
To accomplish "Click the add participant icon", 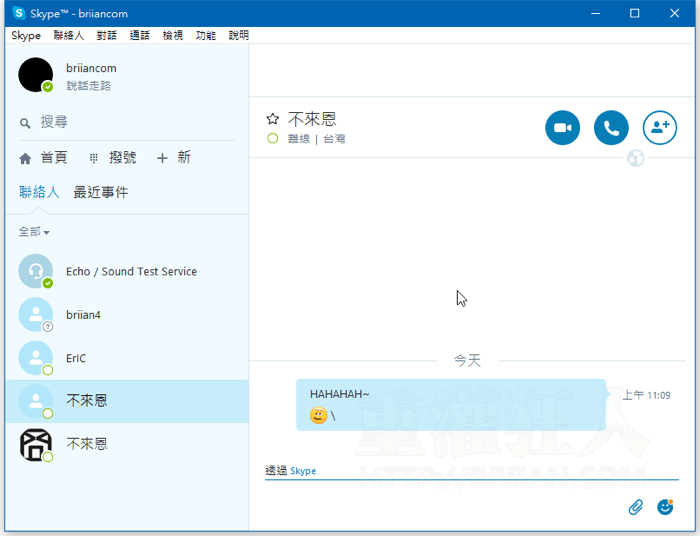I will (659, 128).
